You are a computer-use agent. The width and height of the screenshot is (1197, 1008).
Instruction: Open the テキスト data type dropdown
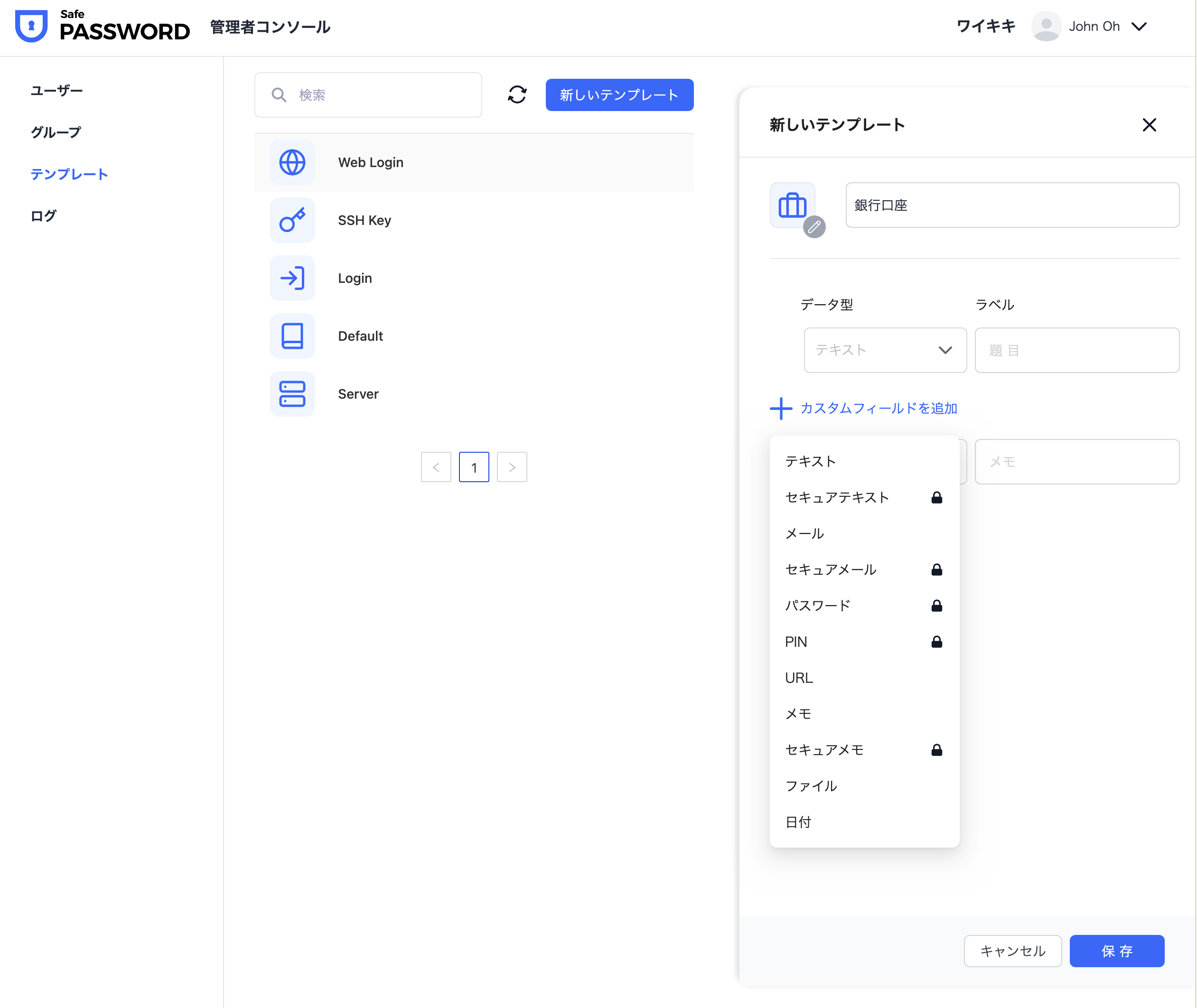(x=885, y=350)
